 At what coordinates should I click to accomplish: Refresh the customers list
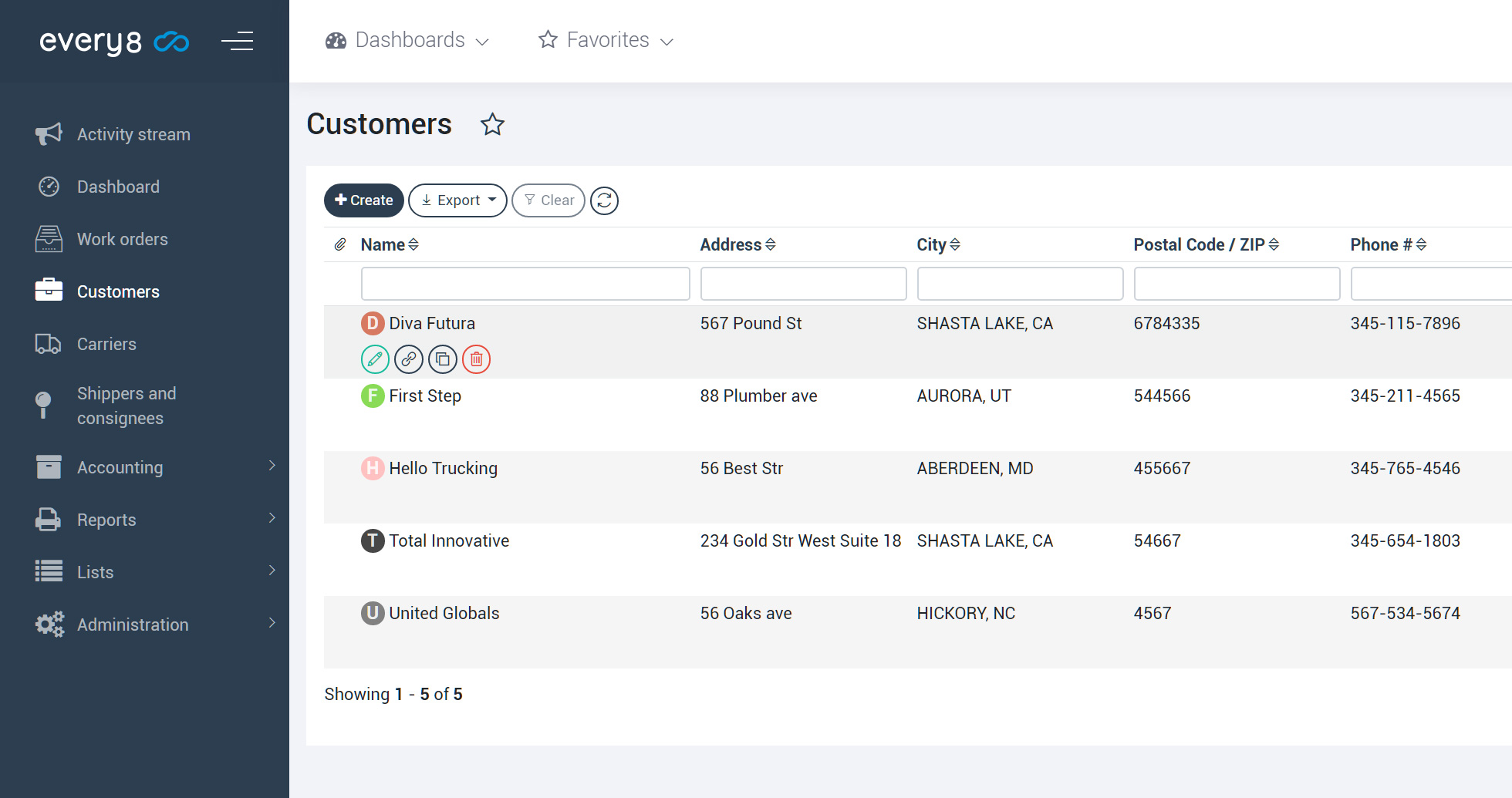[x=604, y=200]
